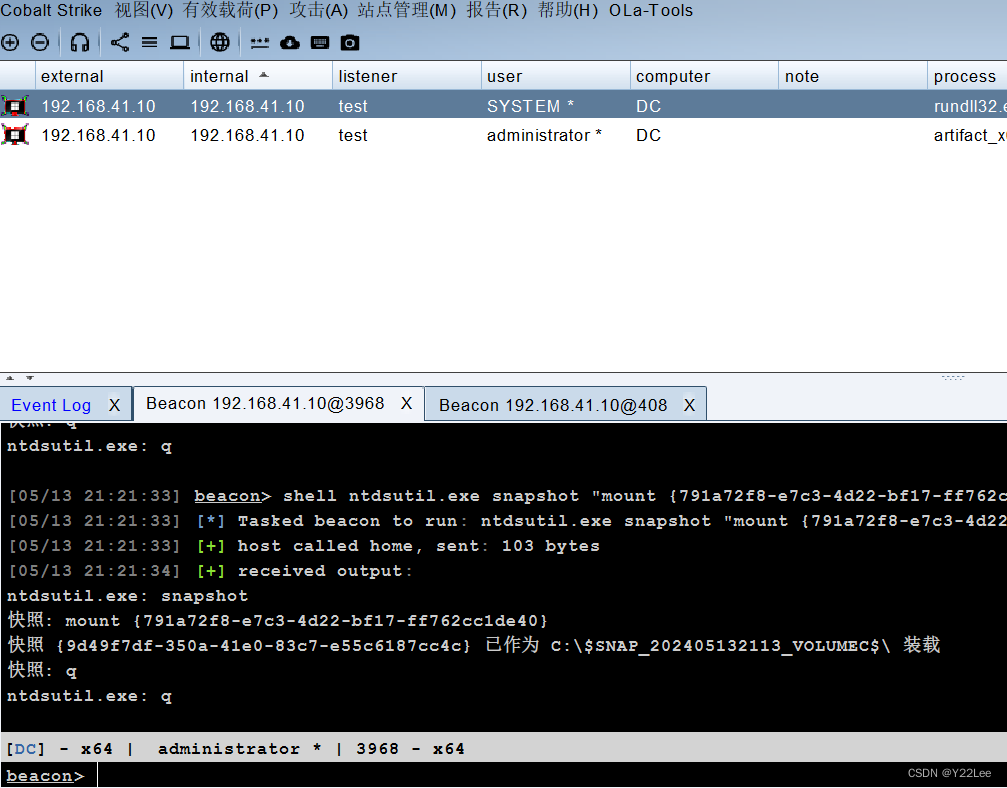Collapse top panel with the up arrow on splitter
Screen dimensions: 1007x788
click(x=10, y=378)
